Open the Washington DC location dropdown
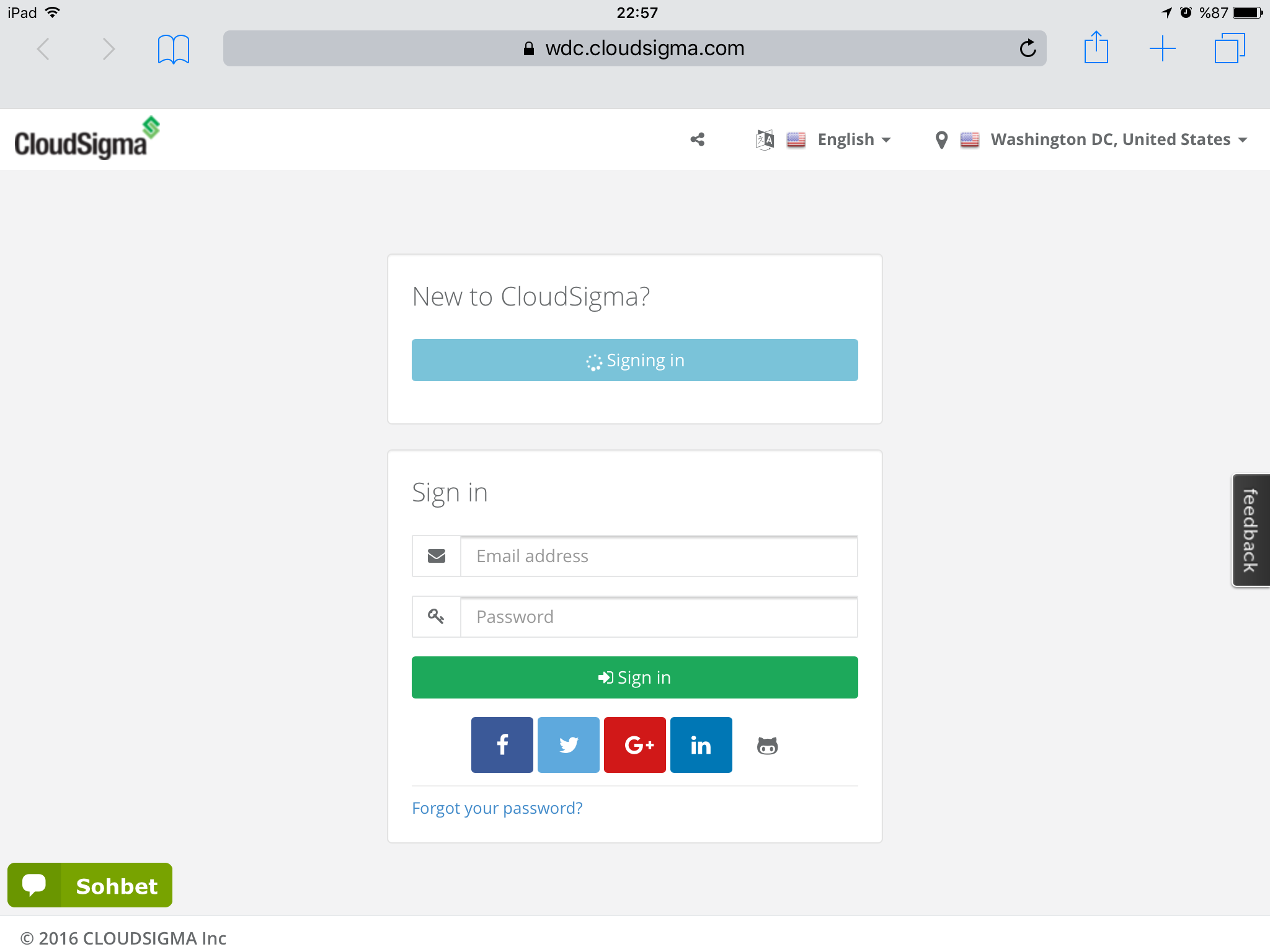Screen dimensions: 1270x952 point(1119,139)
